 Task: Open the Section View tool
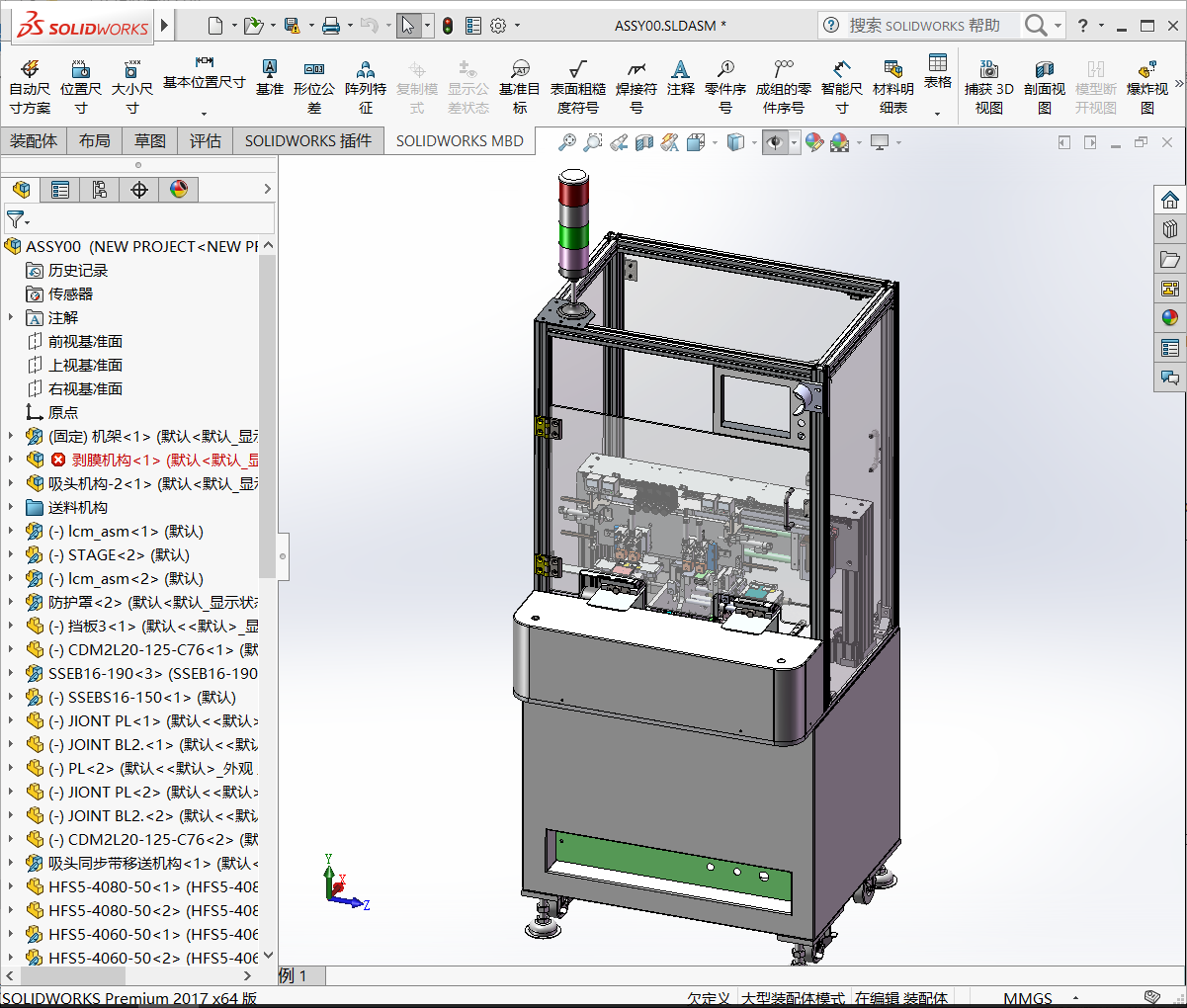click(645, 141)
